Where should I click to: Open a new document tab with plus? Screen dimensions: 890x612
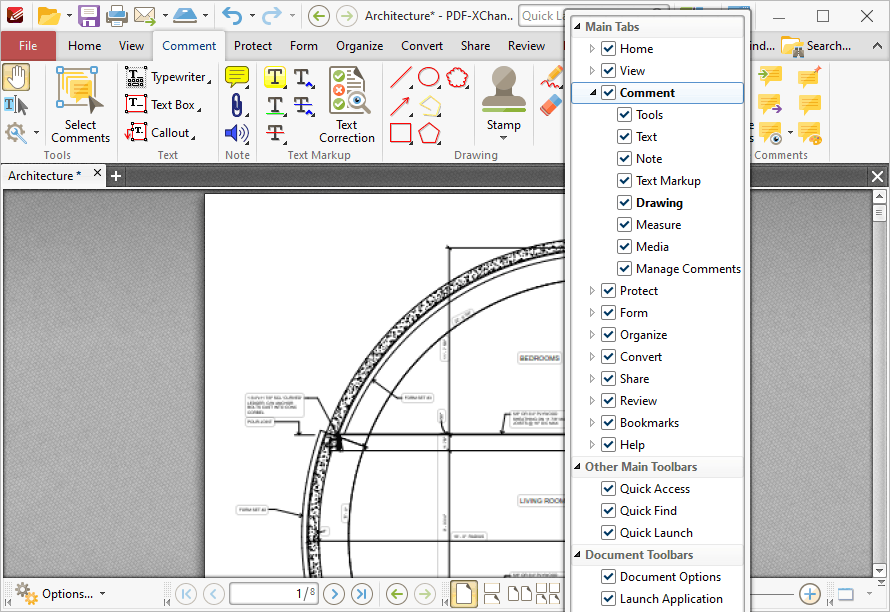pos(116,176)
